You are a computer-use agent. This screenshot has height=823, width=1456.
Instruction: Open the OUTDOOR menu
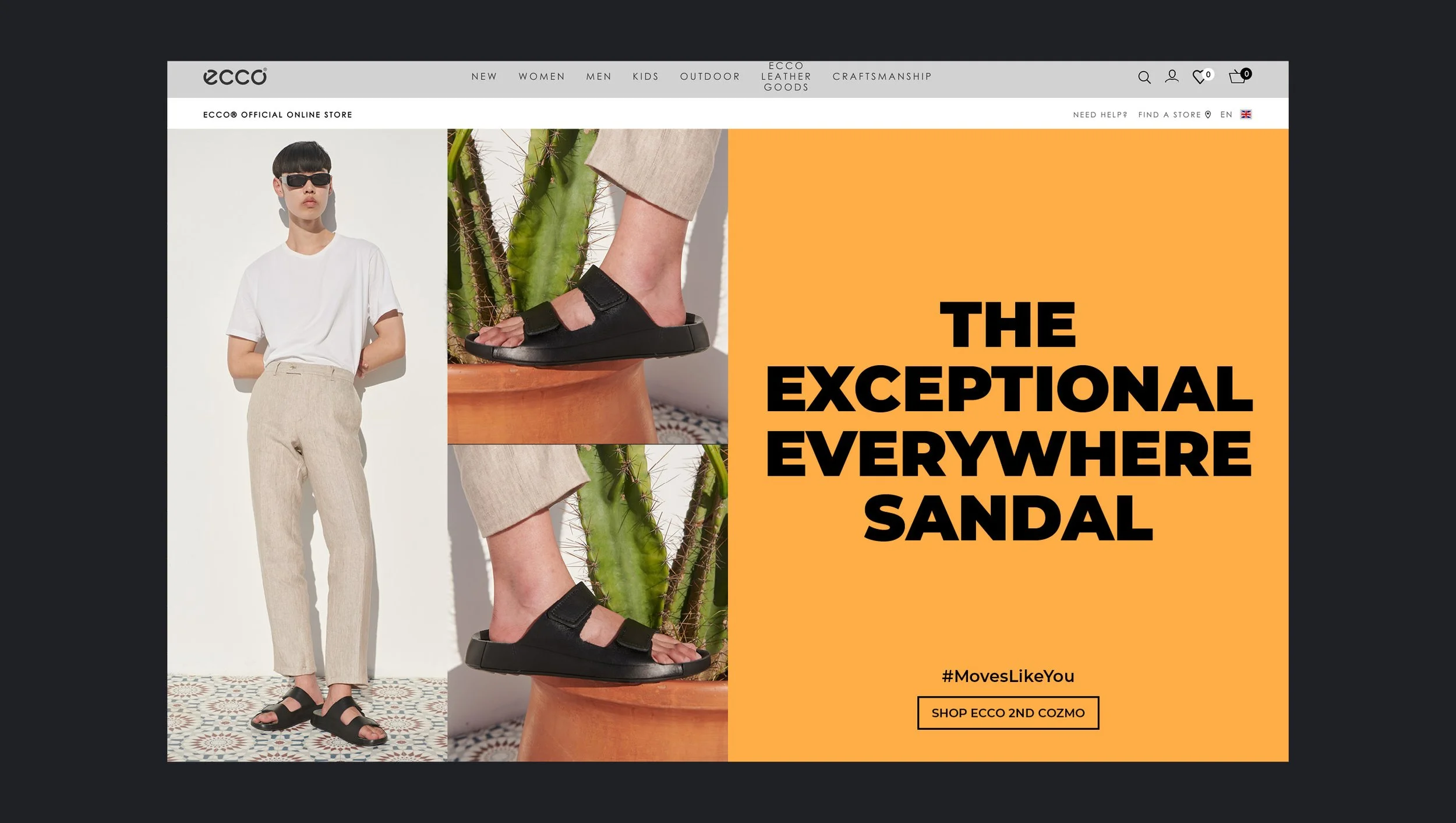click(x=710, y=77)
